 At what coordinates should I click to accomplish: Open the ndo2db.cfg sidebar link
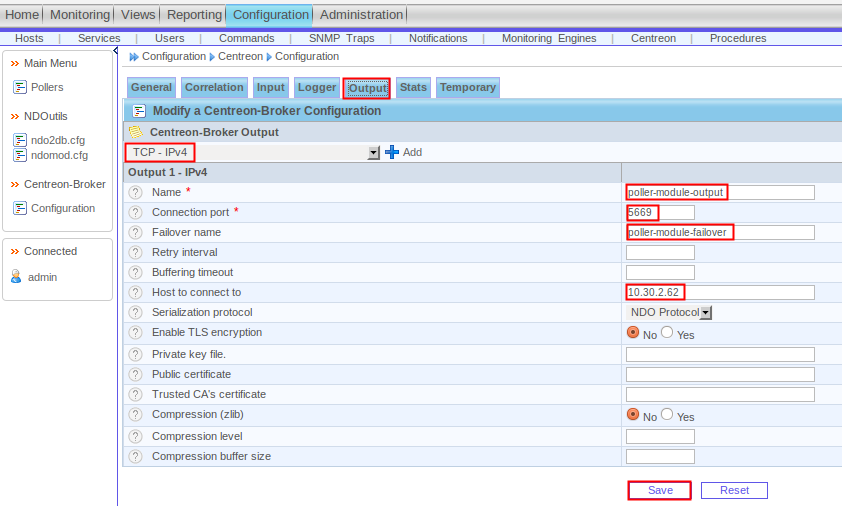(x=58, y=140)
